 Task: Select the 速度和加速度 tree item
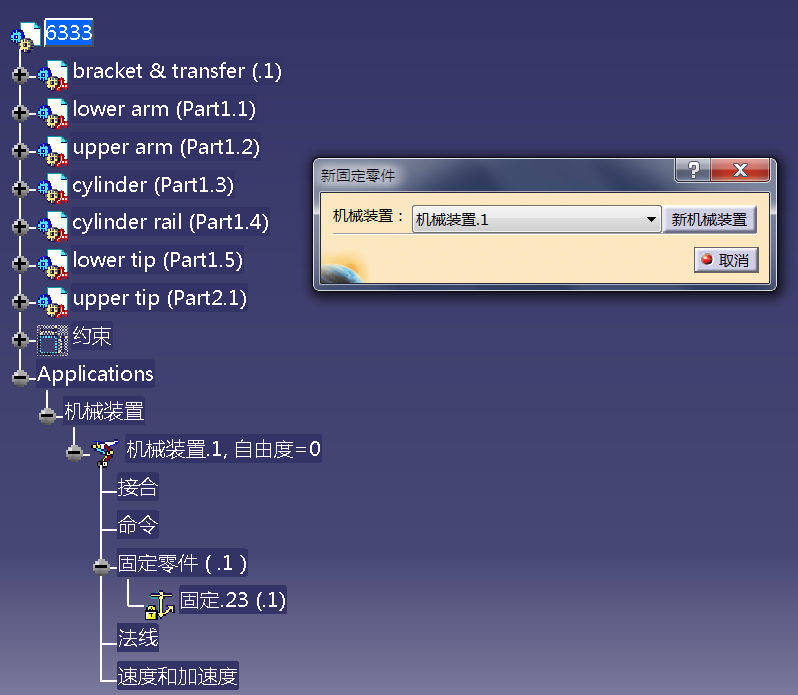point(178,676)
